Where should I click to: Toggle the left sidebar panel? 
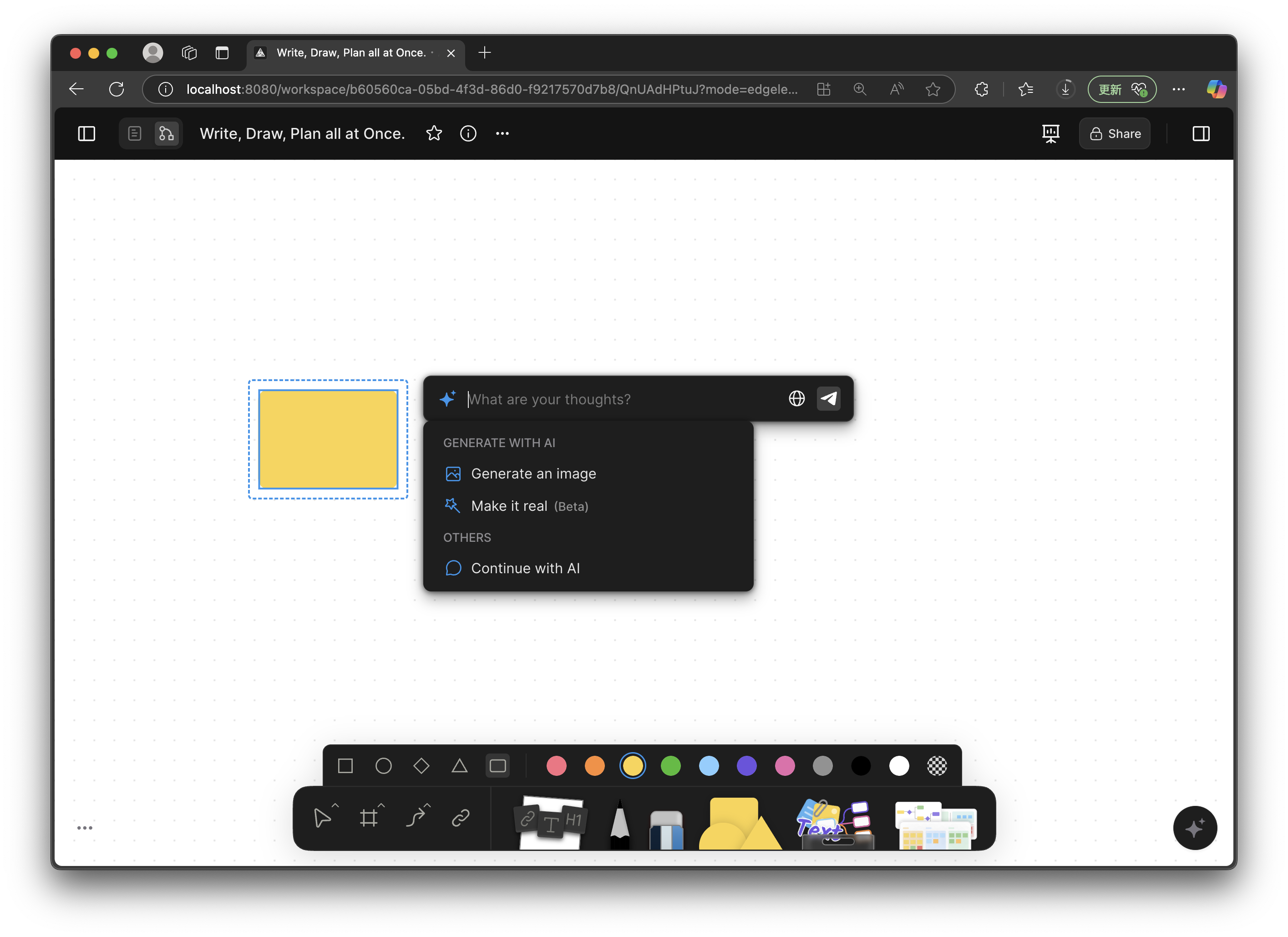click(x=86, y=133)
